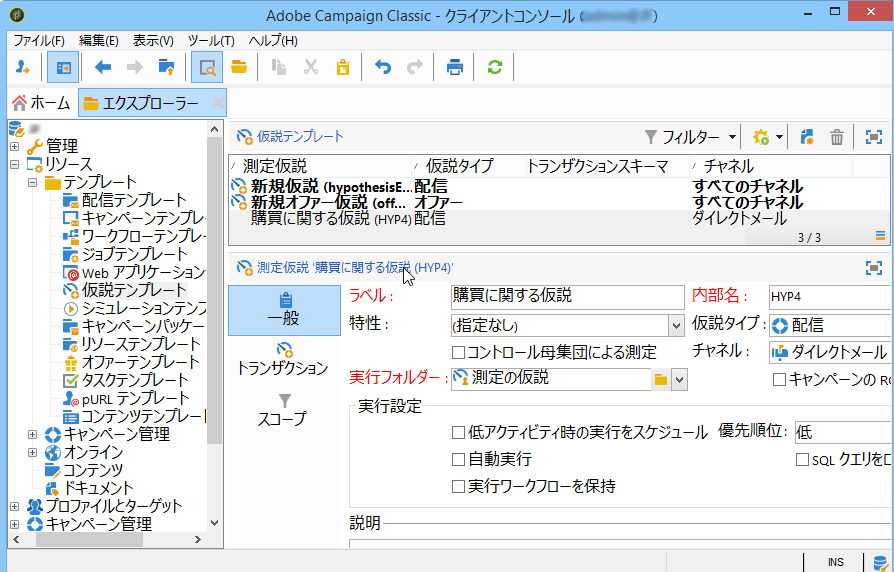This screenshot has width=894, height=572.
Task: Click the parent folder up icon
Action: 166,68
